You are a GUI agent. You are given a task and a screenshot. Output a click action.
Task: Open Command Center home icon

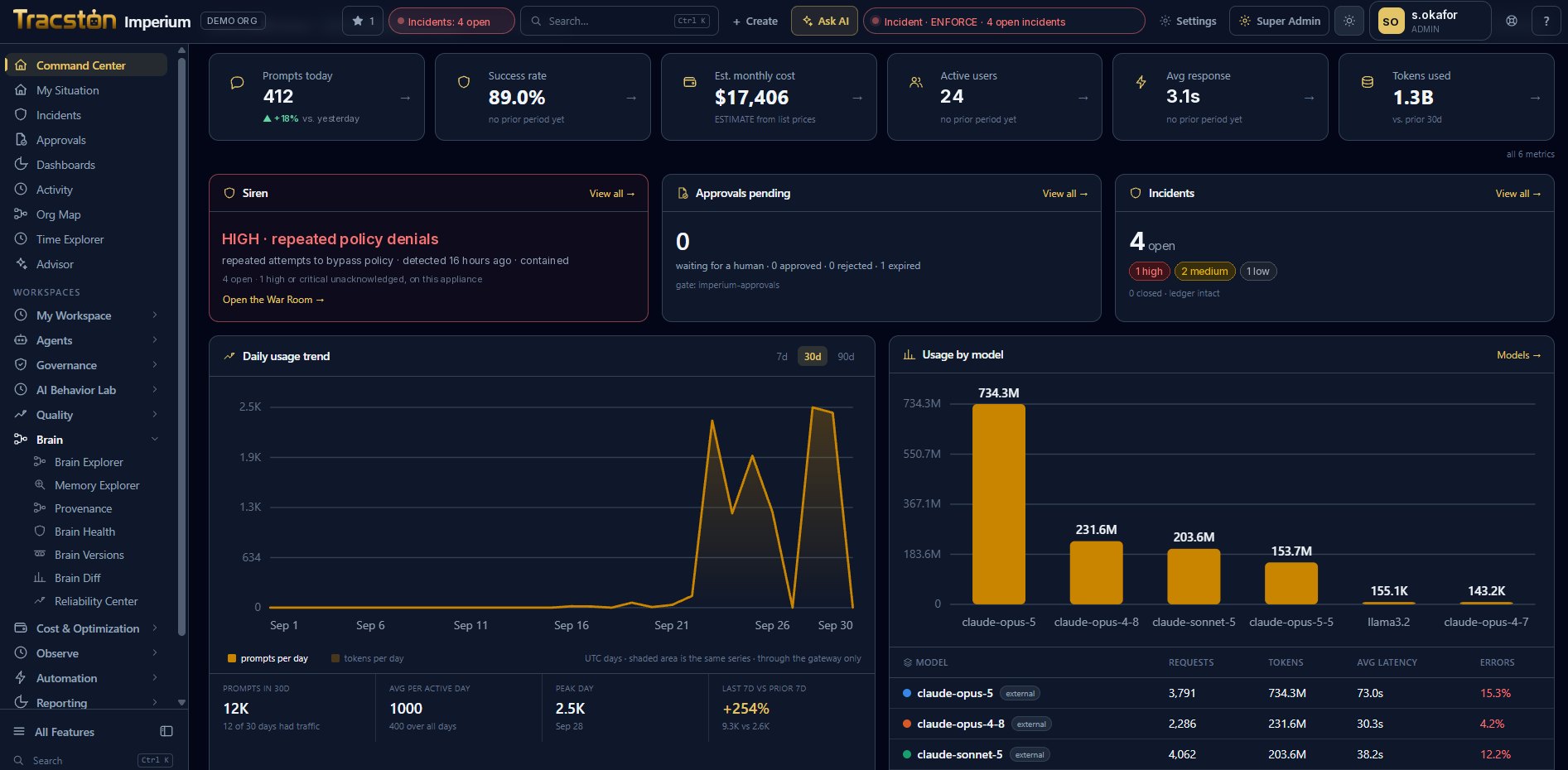pyautogui.click(x=21, y=65)
